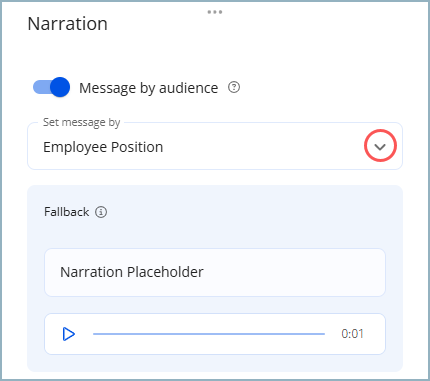Image resolution: width=430 pixels, height=381 pixels.
Task: Disable the Message by audience switch
Action: pyautogui.click(x=51, y=87)
